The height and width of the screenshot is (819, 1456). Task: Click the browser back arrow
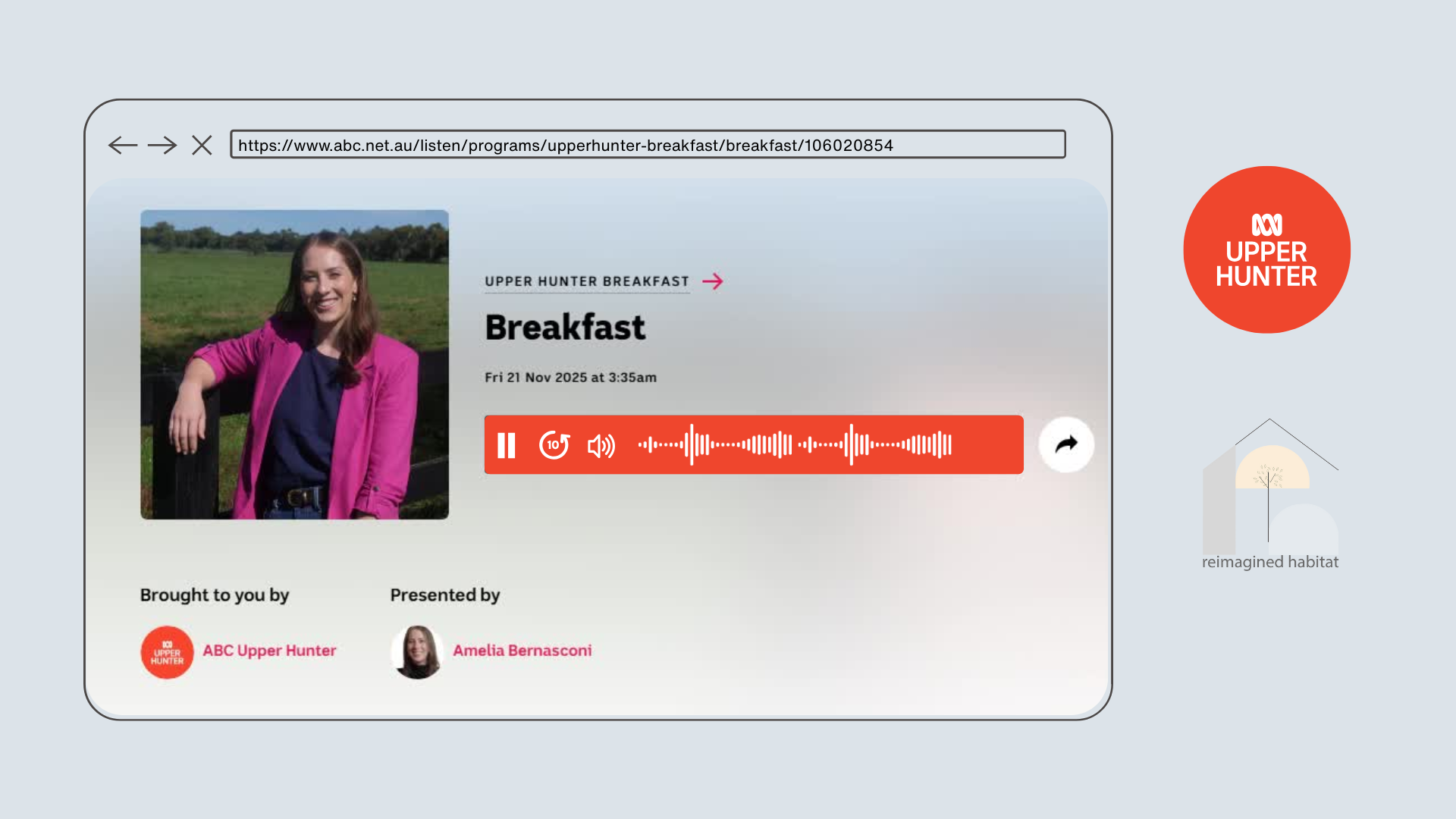pos(122,145)
